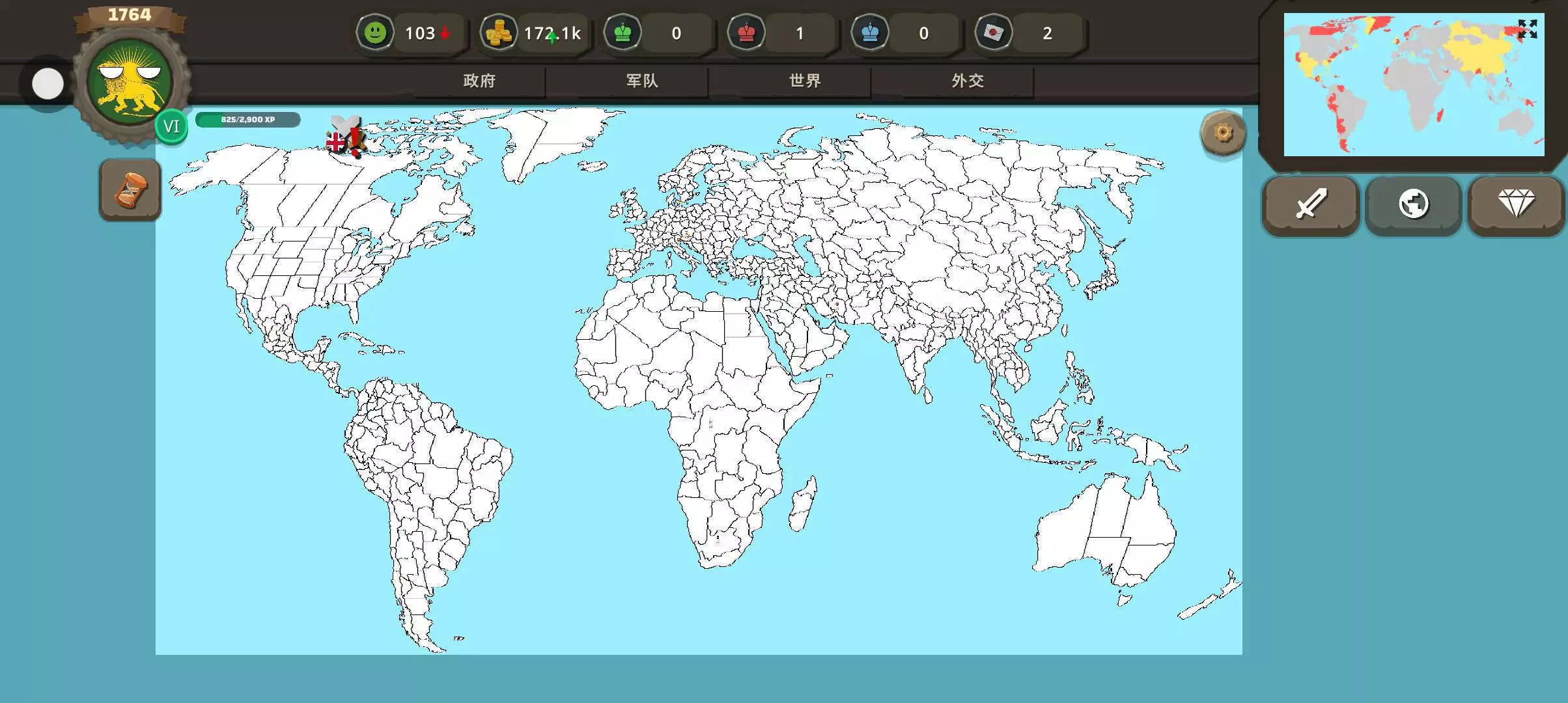Click the hourglass next-turn button
Screen dimensions: 1568x703
130,190
